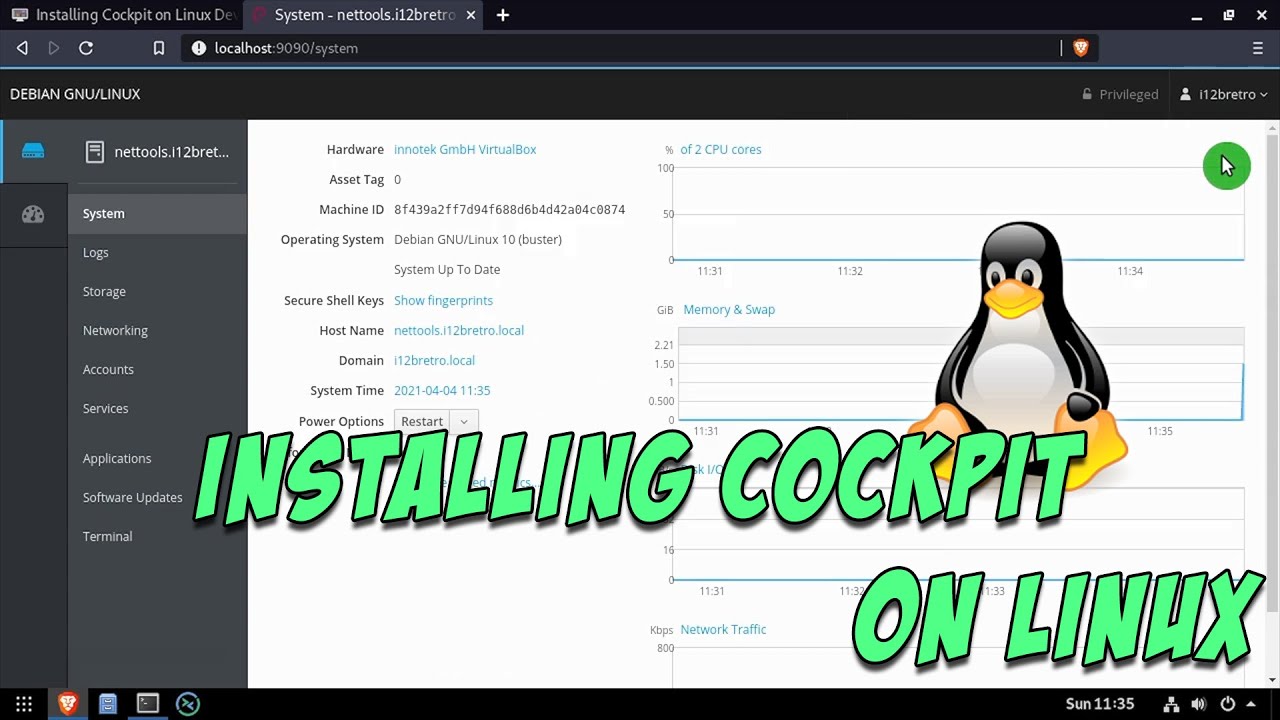Viewport: 1280px width, 720px height.
Task: Select the System - nettools.i12bretro tab
Action: [x=365, y=15]
